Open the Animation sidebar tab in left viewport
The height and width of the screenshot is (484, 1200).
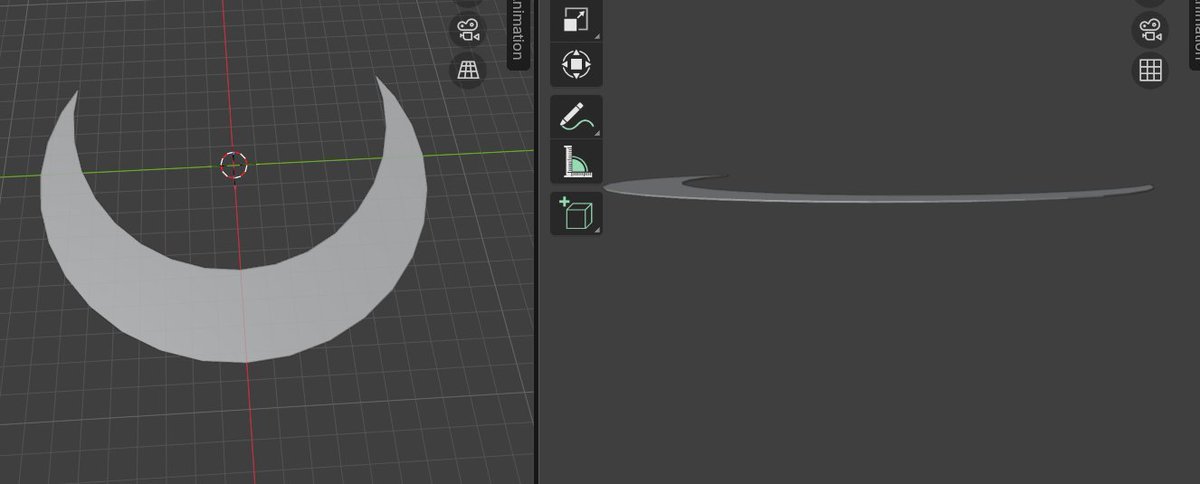pyautogui.click(x=517, y=33)
